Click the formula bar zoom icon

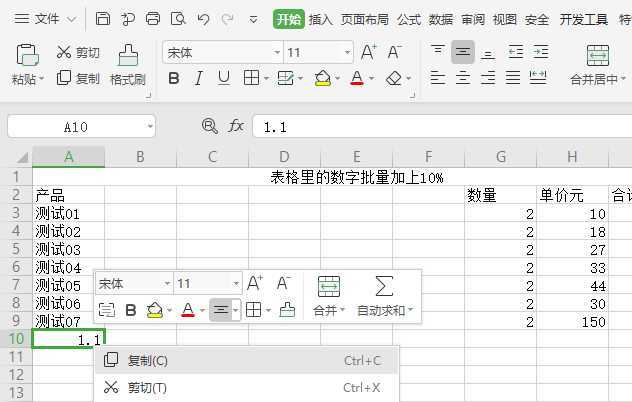[210, 126]
